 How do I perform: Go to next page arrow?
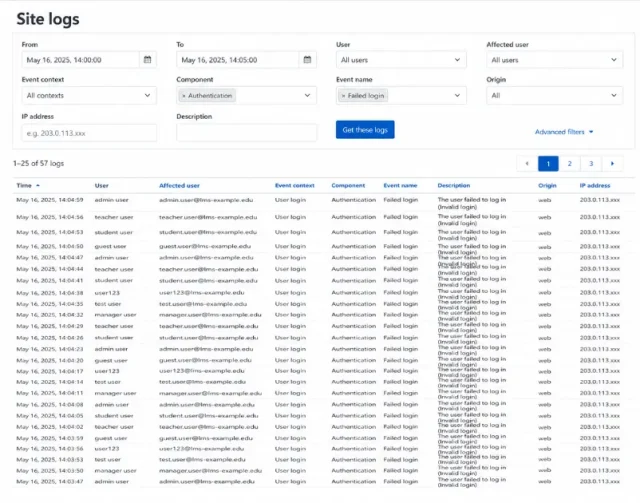(x=612, y=163)
